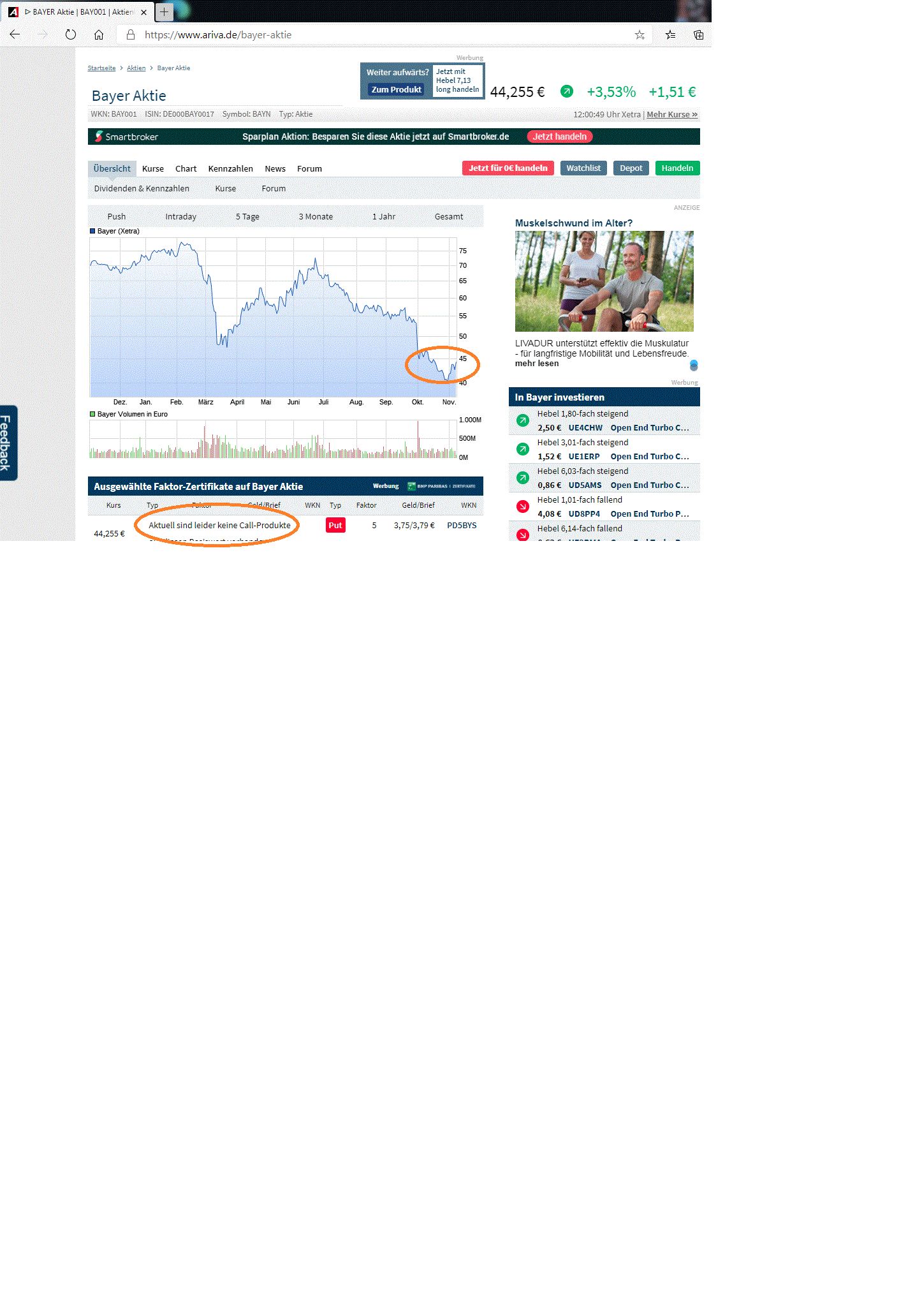
Task: Switch to the Chart tab
Action: 186,168
